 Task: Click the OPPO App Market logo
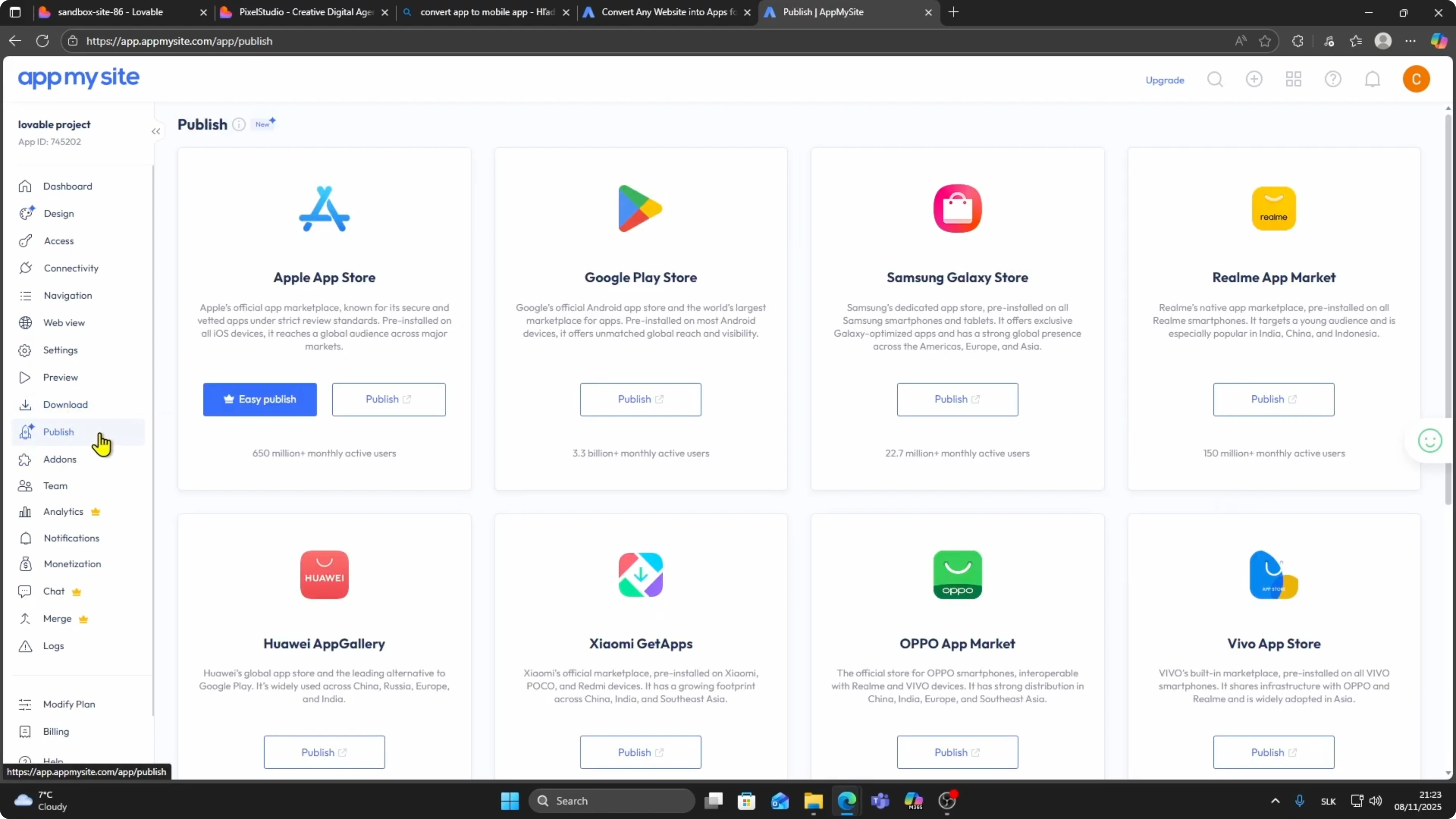click(x=957, y=575)
